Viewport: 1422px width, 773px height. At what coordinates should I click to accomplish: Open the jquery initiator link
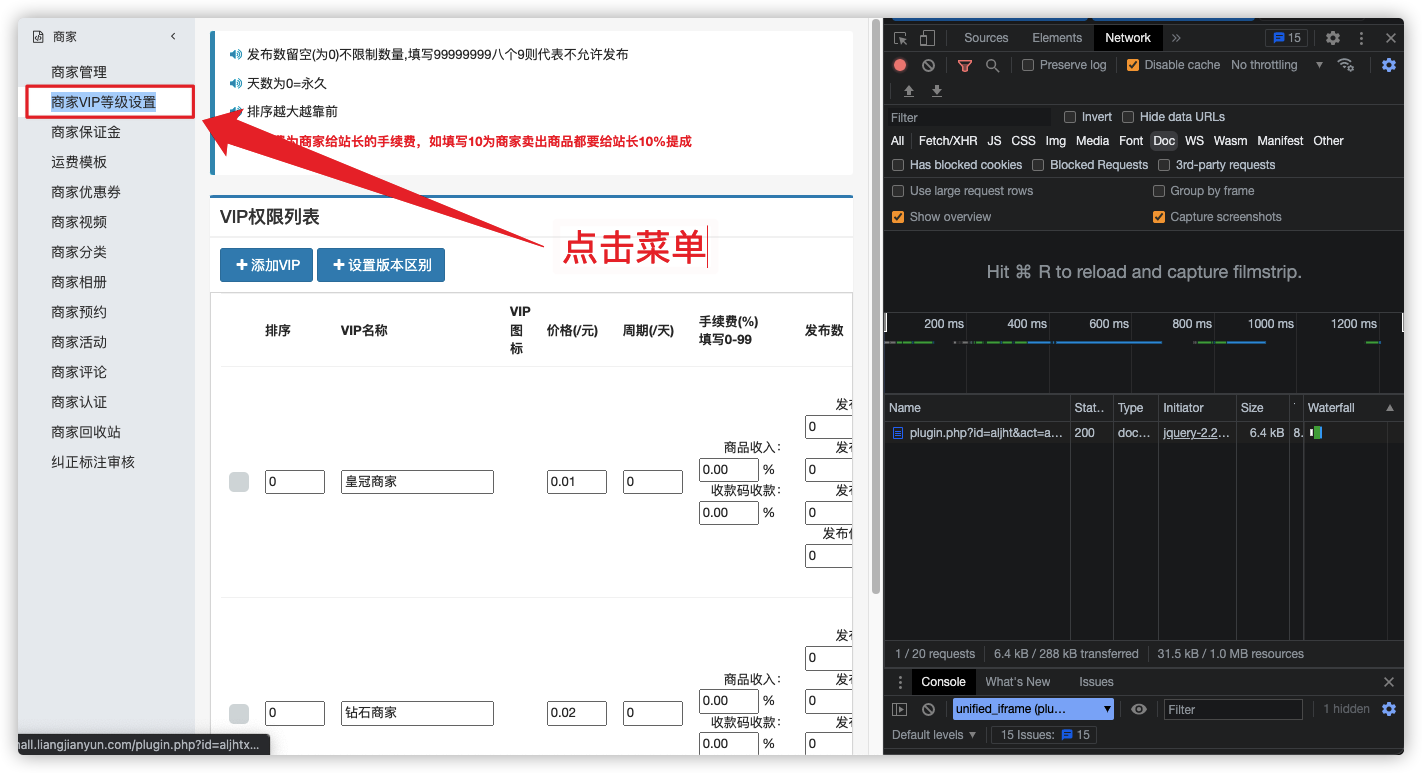(1196, 433)
